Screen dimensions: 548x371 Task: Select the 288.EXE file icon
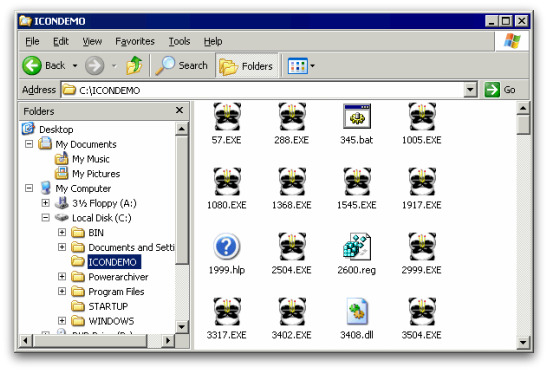tap(292, 117)
